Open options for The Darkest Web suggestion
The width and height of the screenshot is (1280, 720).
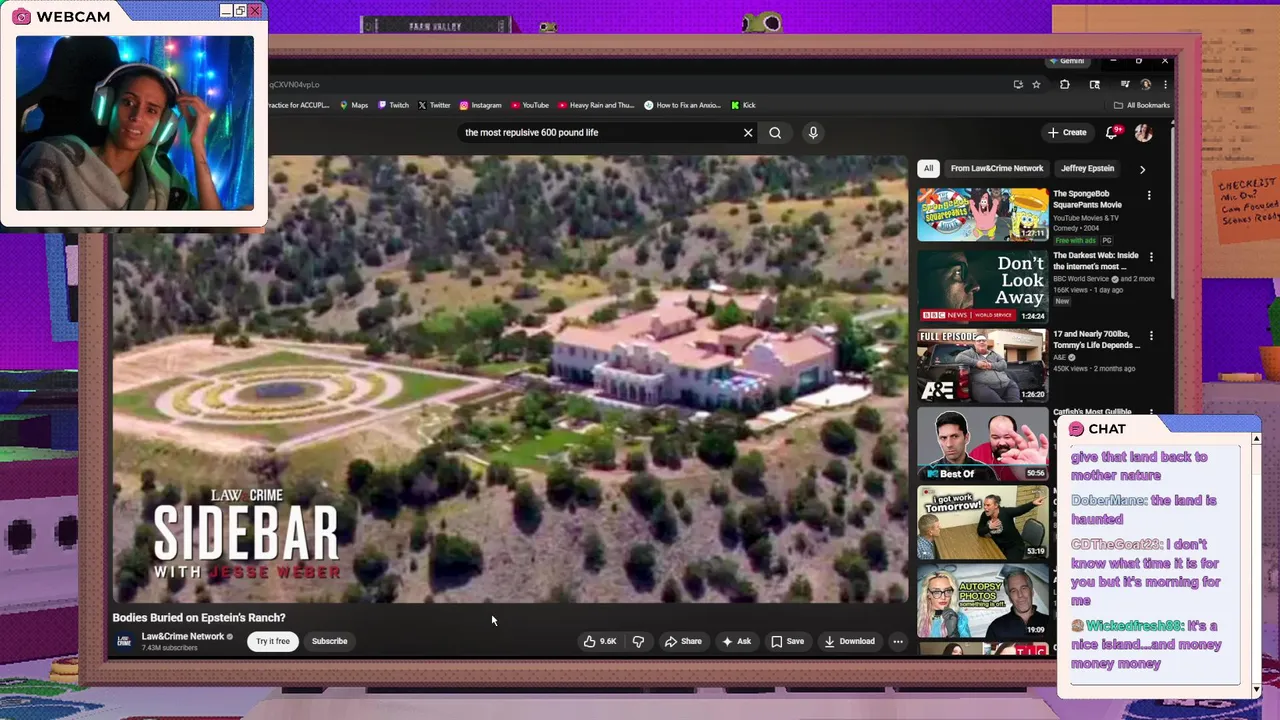(1151, 258)
